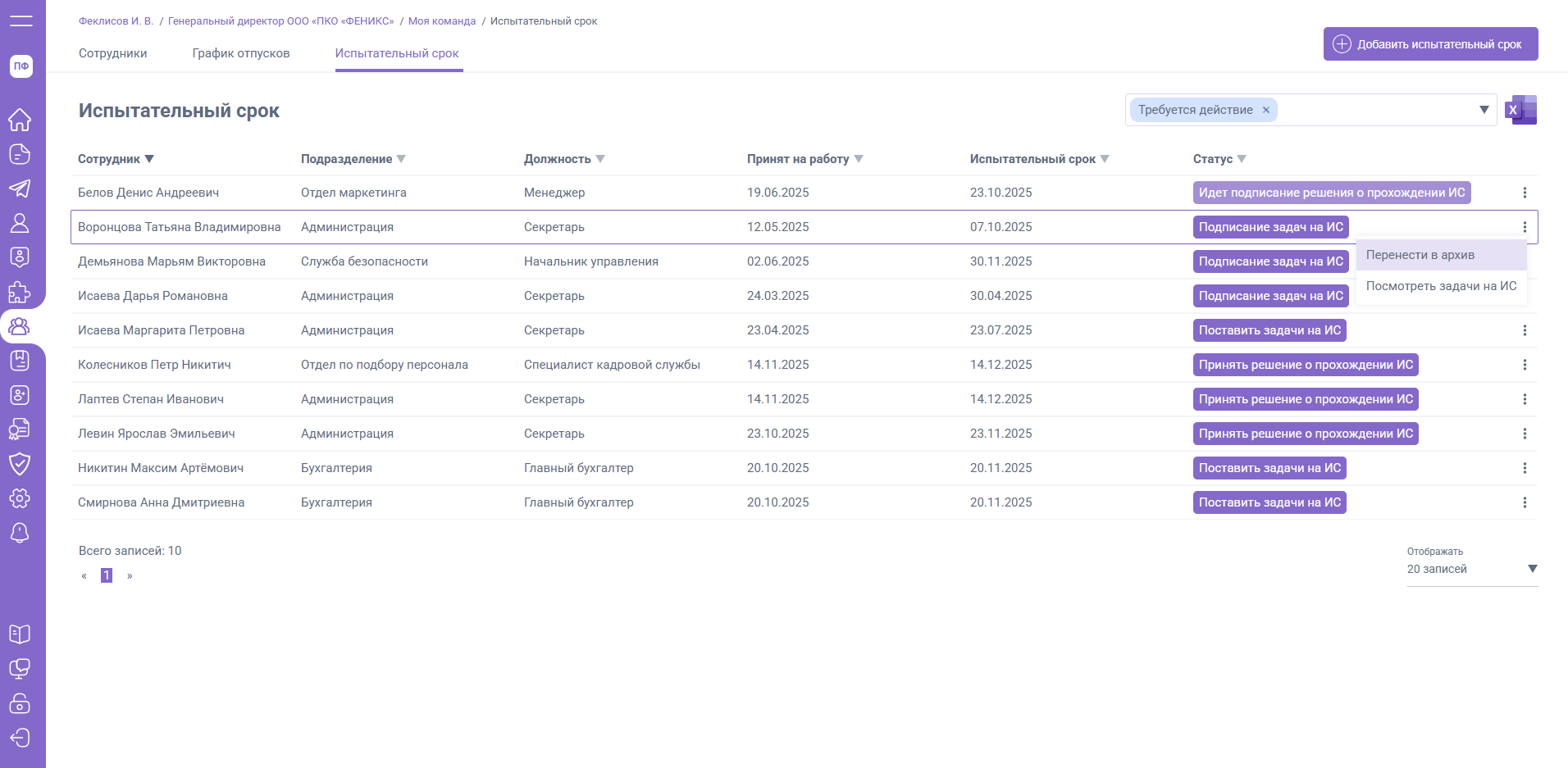Select 'Перенести в архив' from context menu
The height and width of the screenshot is (768, 1568).
[1420, 255]
